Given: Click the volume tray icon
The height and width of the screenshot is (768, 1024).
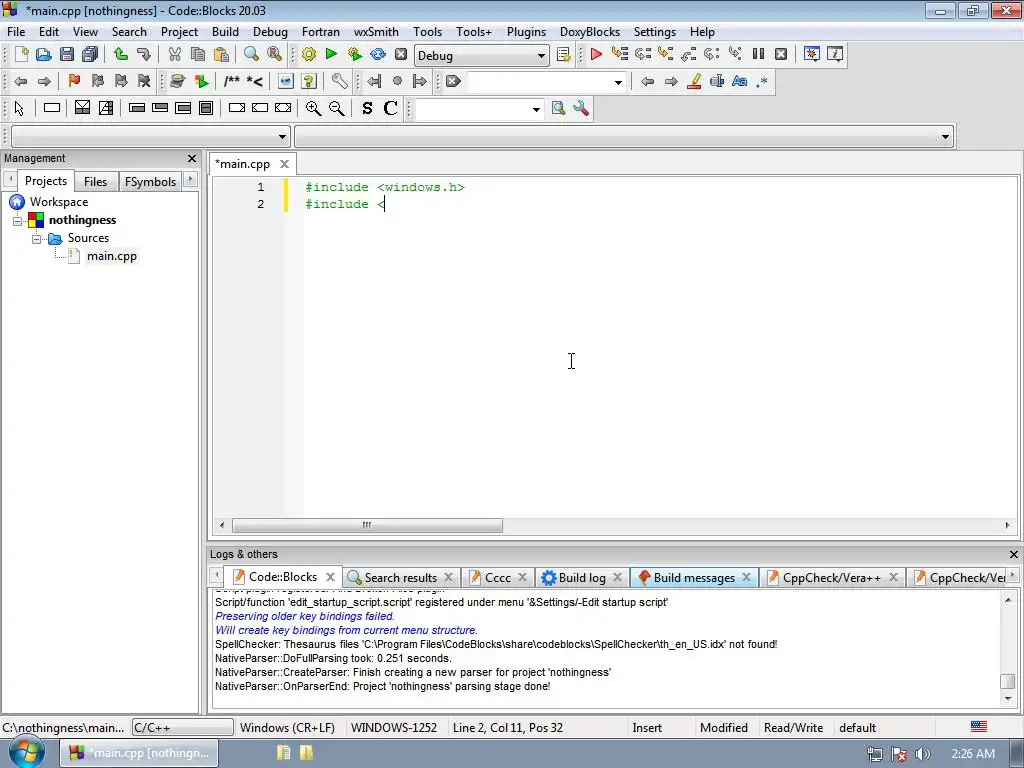Looking at the screenshot, I should coord(922,754).
